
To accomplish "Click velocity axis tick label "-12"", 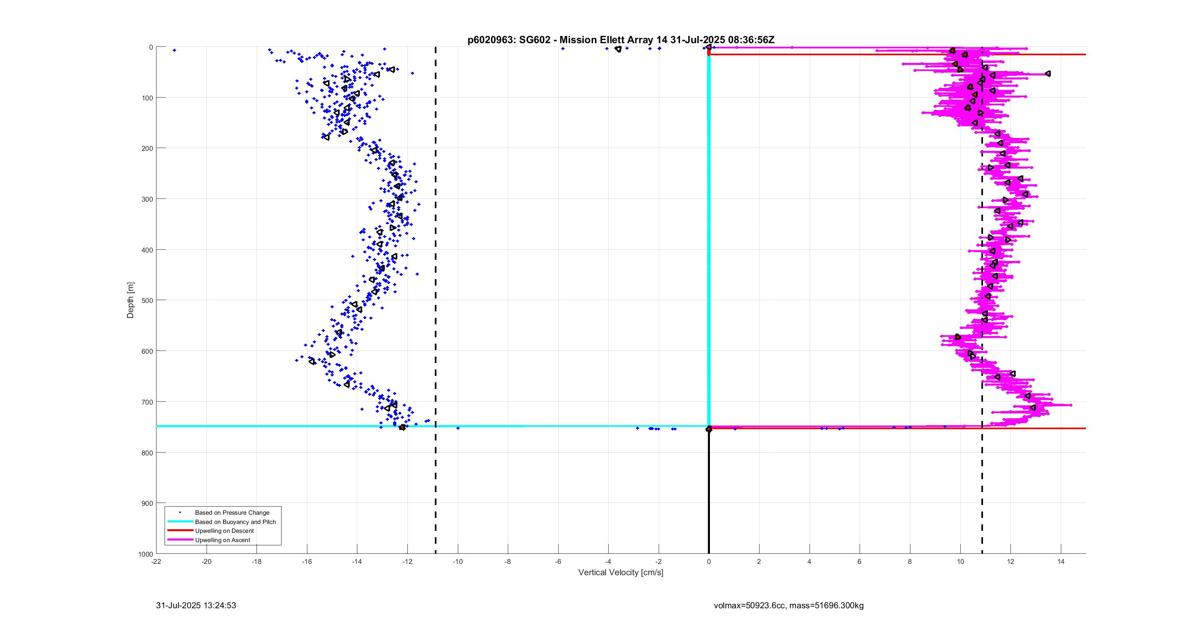I will click(407, 561).
